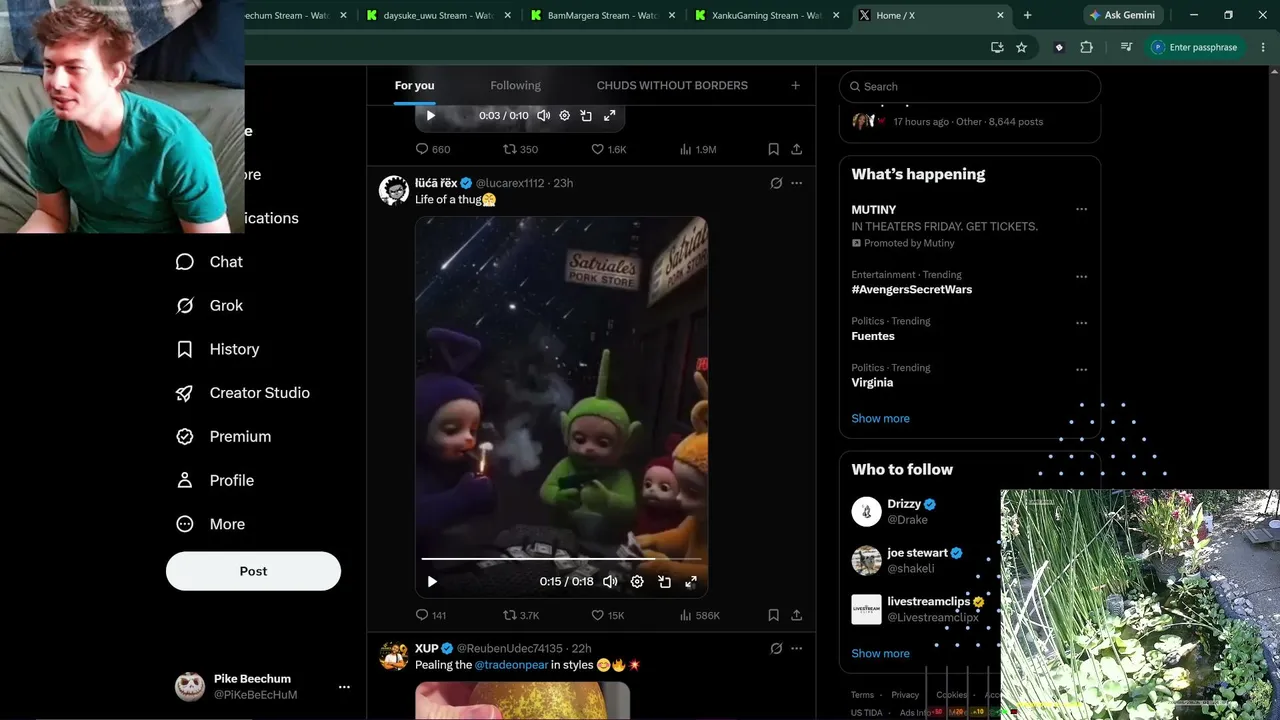Open Premium in the sidebar
The width and height of the screenshot is (1280, 720).
click(x=223, y=437)
